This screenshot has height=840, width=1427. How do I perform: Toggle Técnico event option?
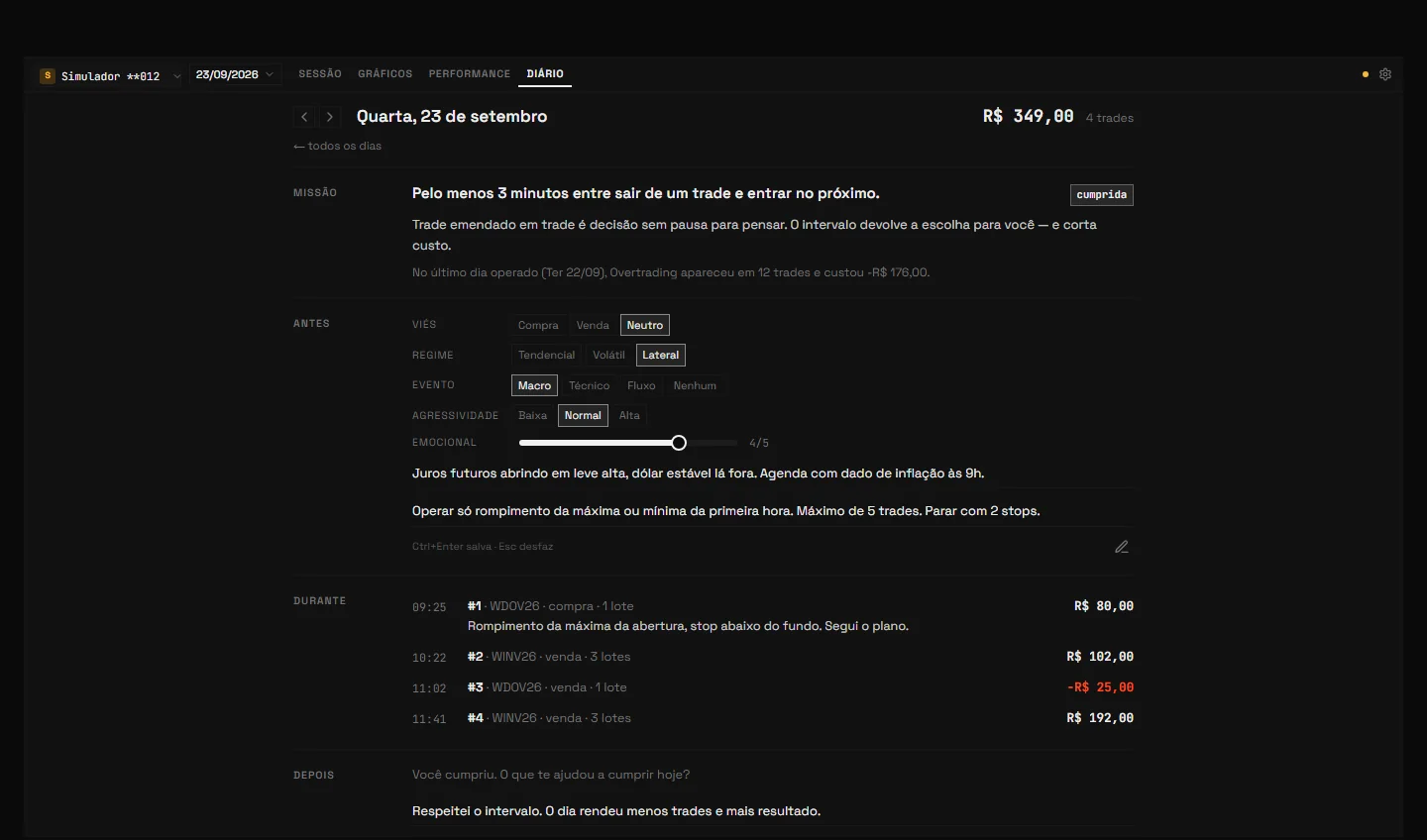click(590, 385)
